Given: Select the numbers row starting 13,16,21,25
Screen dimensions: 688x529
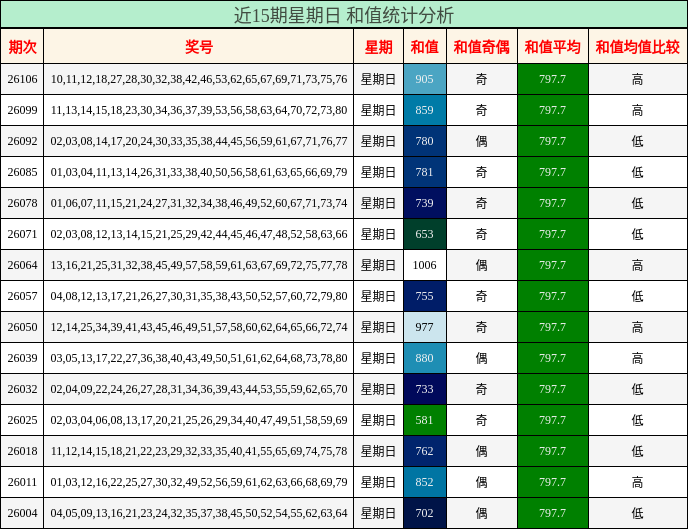Looking at the screenshot, I should [199, 265].
